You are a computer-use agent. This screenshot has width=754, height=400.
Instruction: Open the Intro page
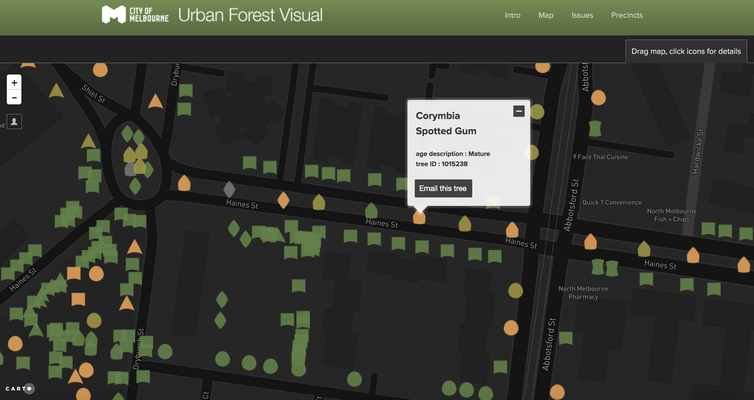click(x=512, y=16)
